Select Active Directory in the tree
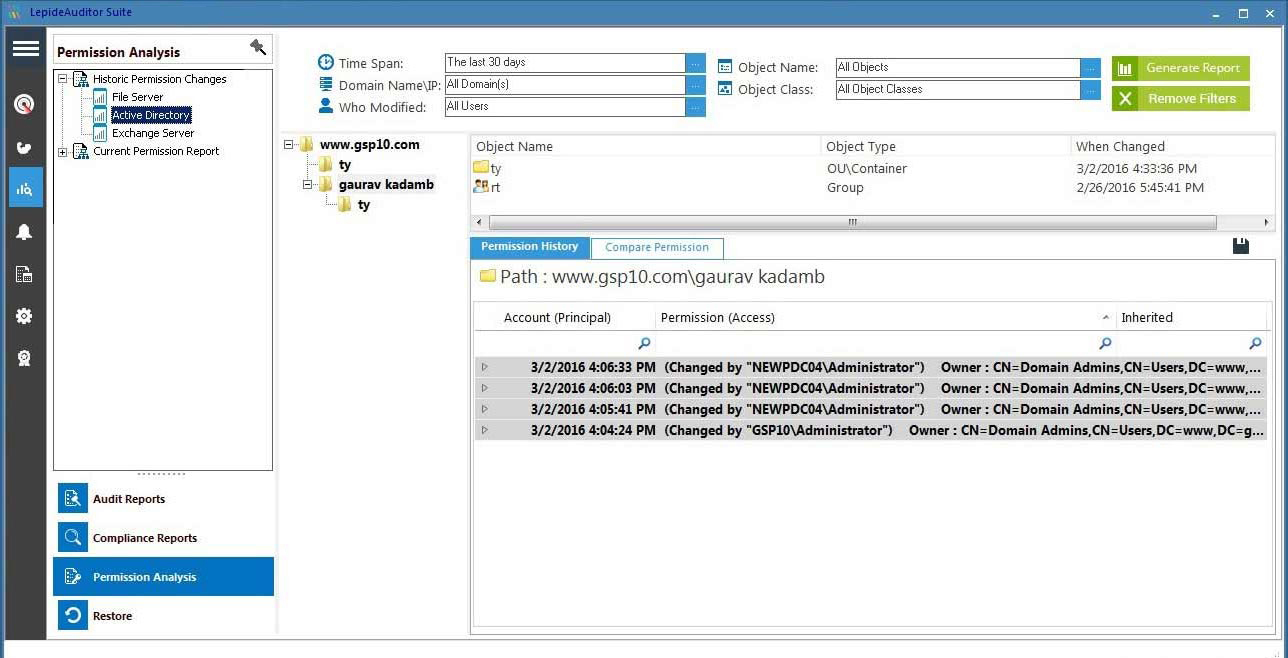1288x658 pixels. (x=151, y=115)
